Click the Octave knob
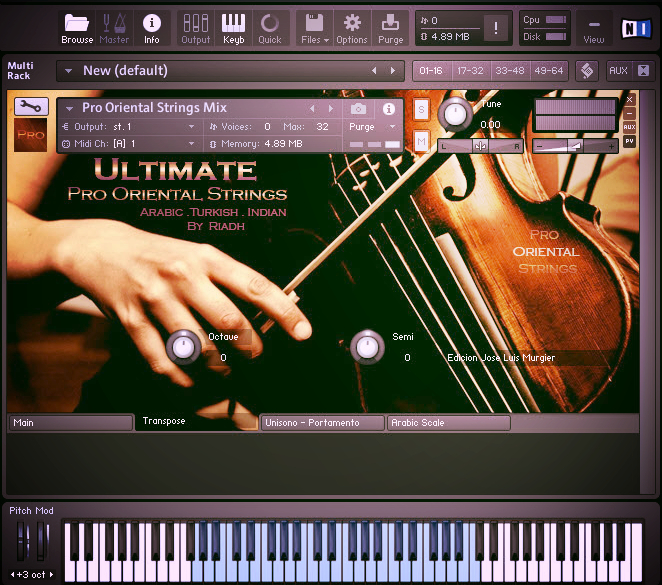Viewport: 662px width, 585px height. (183, 347)
